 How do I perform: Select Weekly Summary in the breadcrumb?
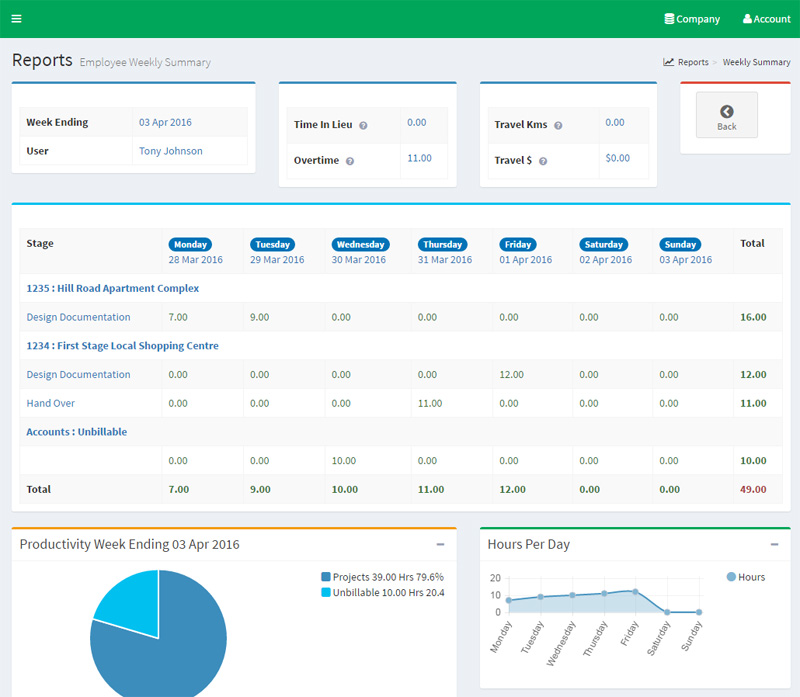(756, 61)
